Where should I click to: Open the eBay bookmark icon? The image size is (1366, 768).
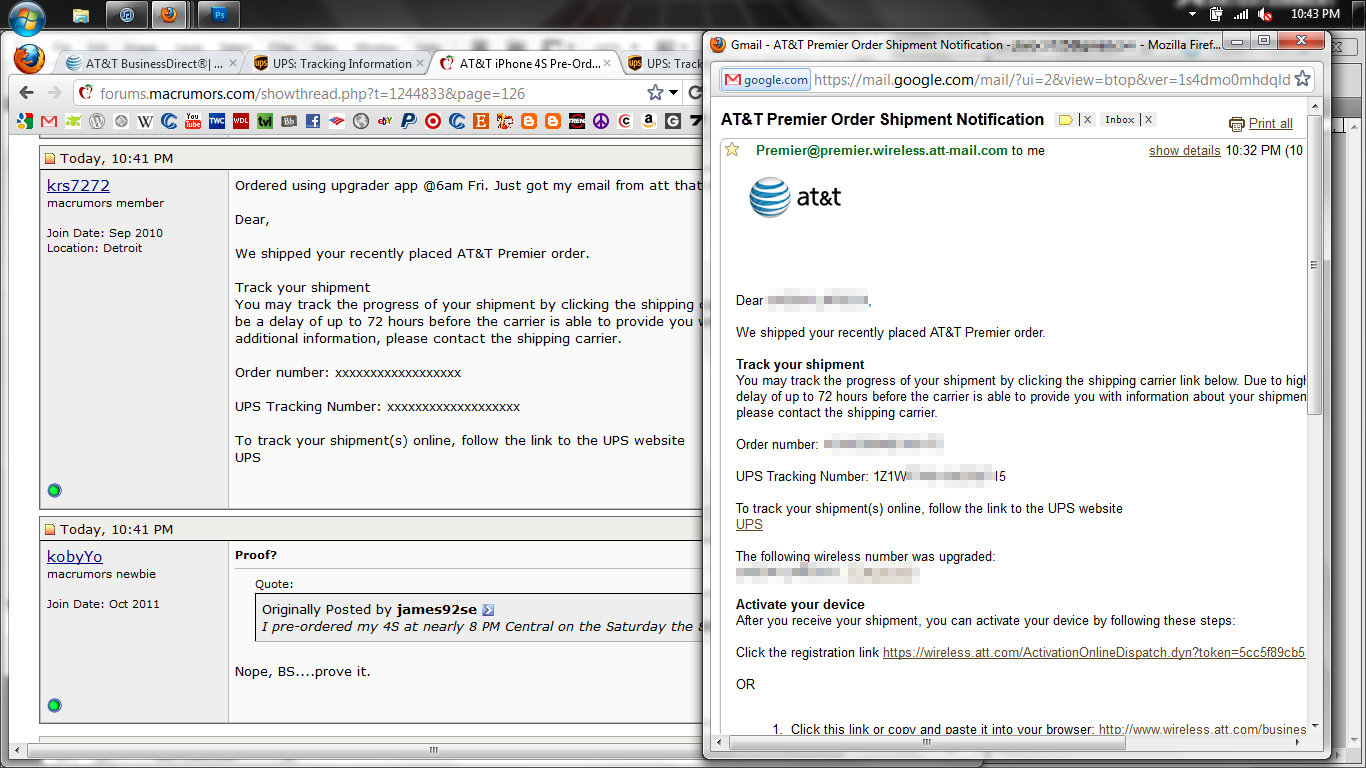384,121
